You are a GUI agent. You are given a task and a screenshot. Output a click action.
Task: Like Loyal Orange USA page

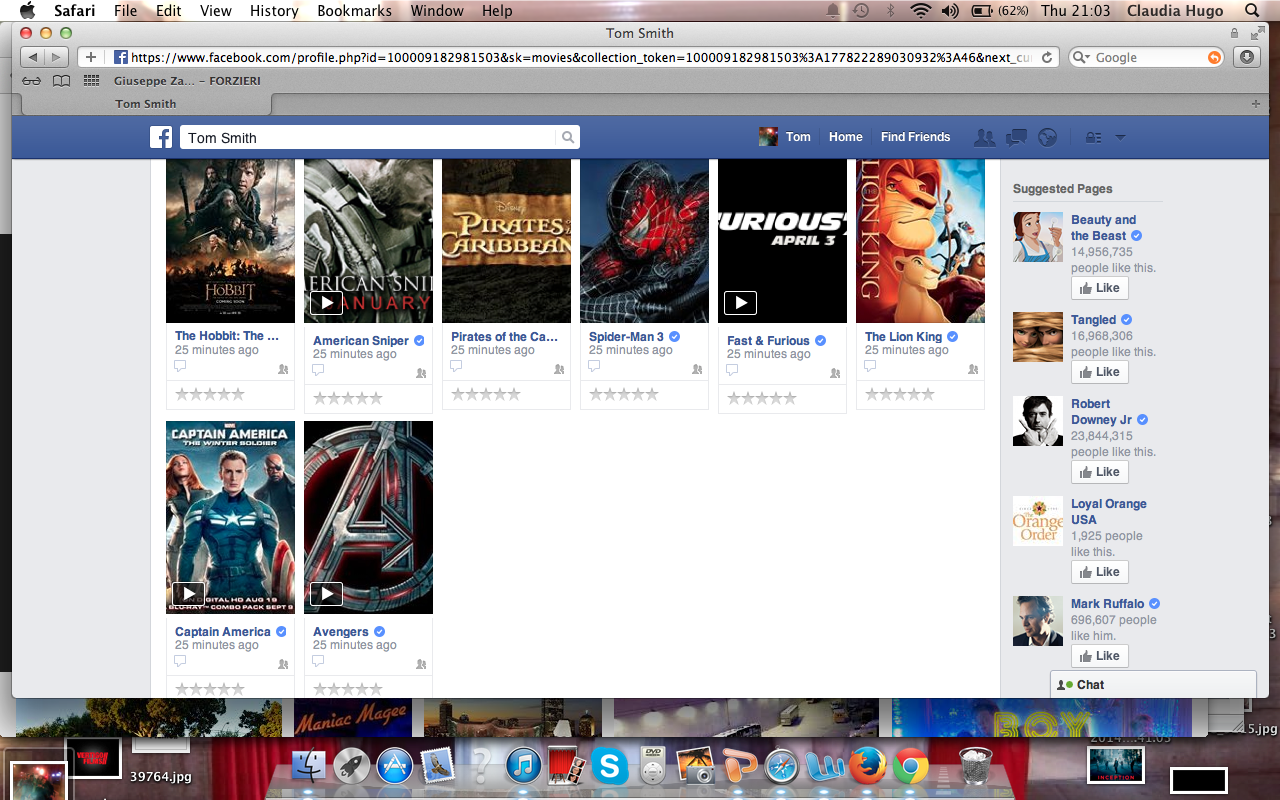click(x=1100, y=572)
